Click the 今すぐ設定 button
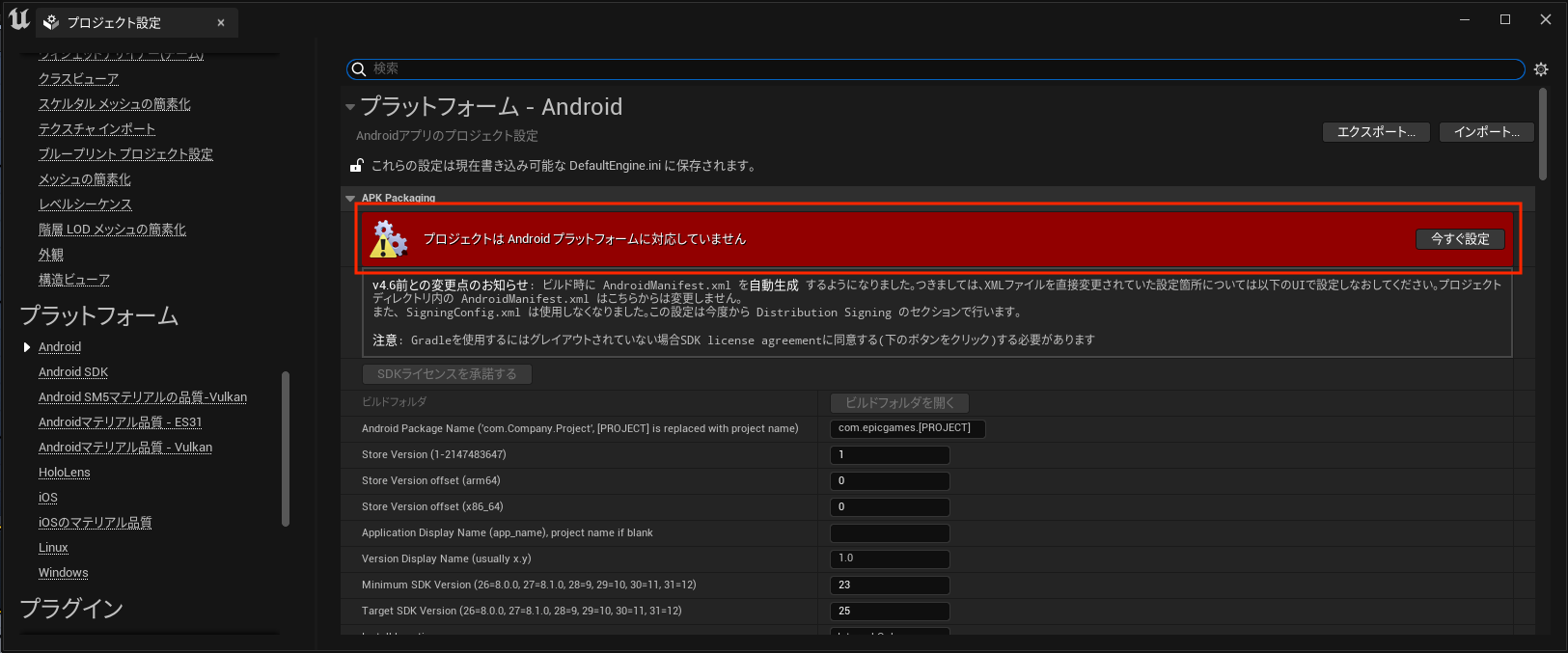 1460,239
